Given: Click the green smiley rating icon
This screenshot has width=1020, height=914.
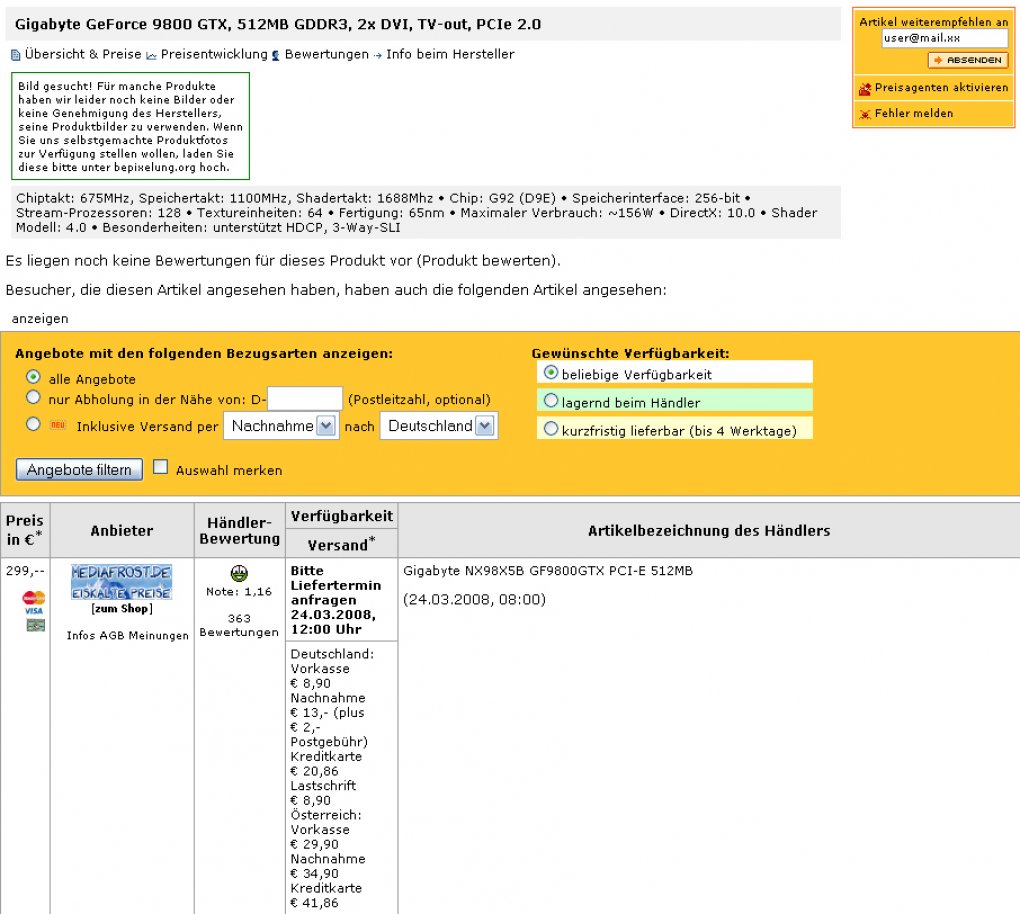Looking at the screenshot, I should click(239, 573).
